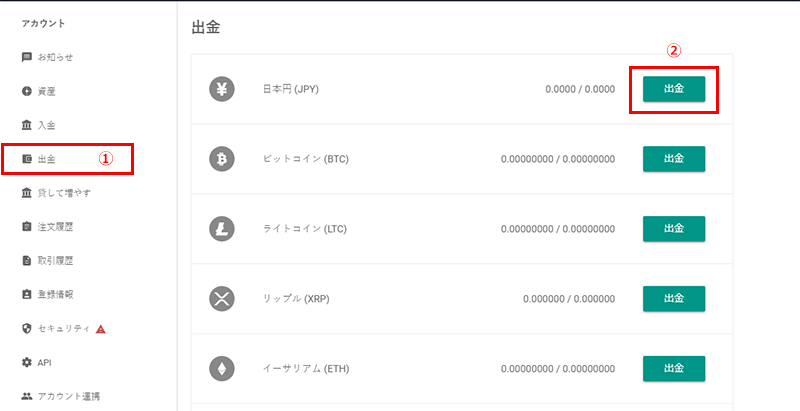Click the Bitcoin coin icon

[221, 159]
